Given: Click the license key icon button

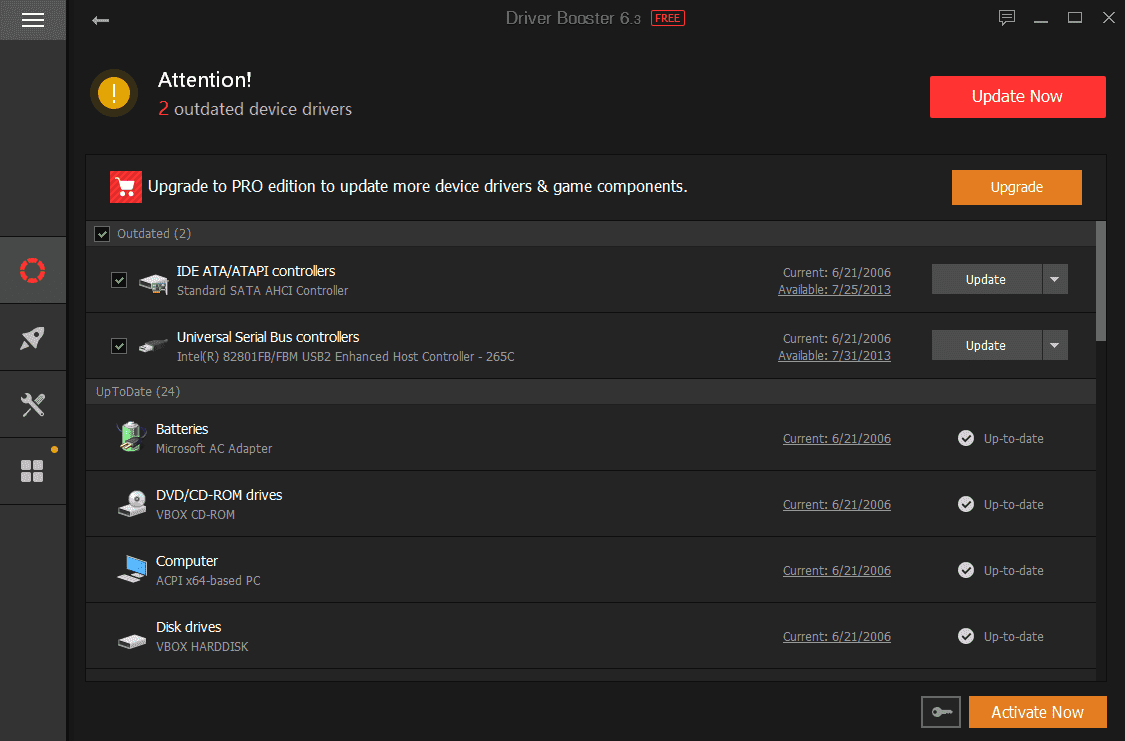Looking at the screenshot, I should pos(941,712).
